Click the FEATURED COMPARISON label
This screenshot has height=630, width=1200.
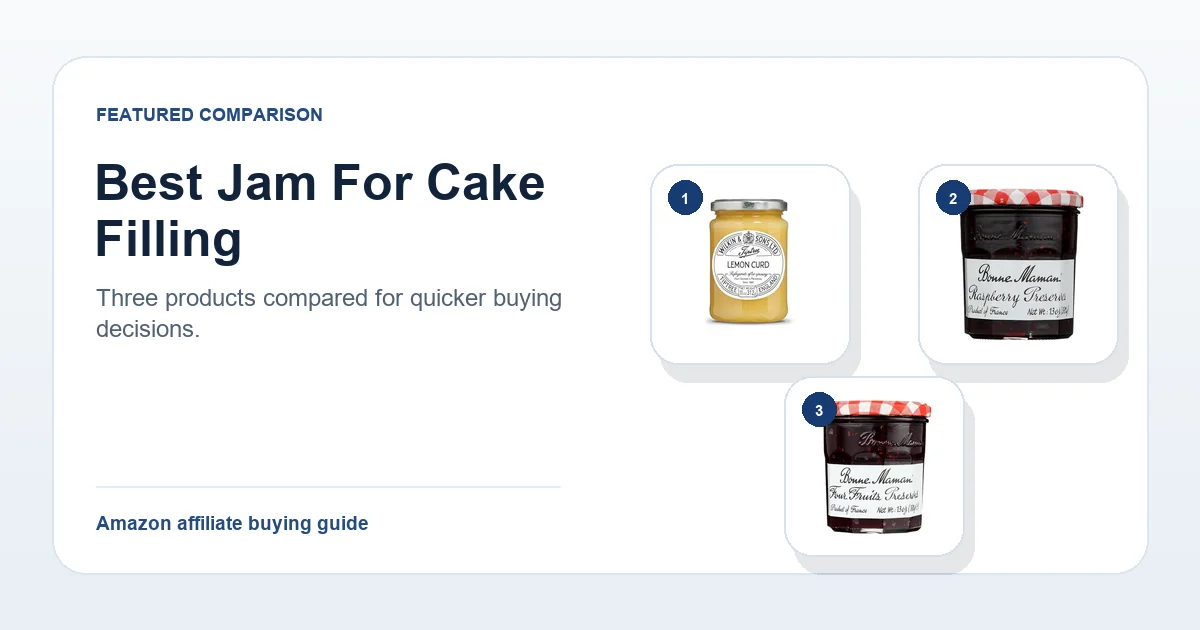pyautogui.click(x=209, y=115)
